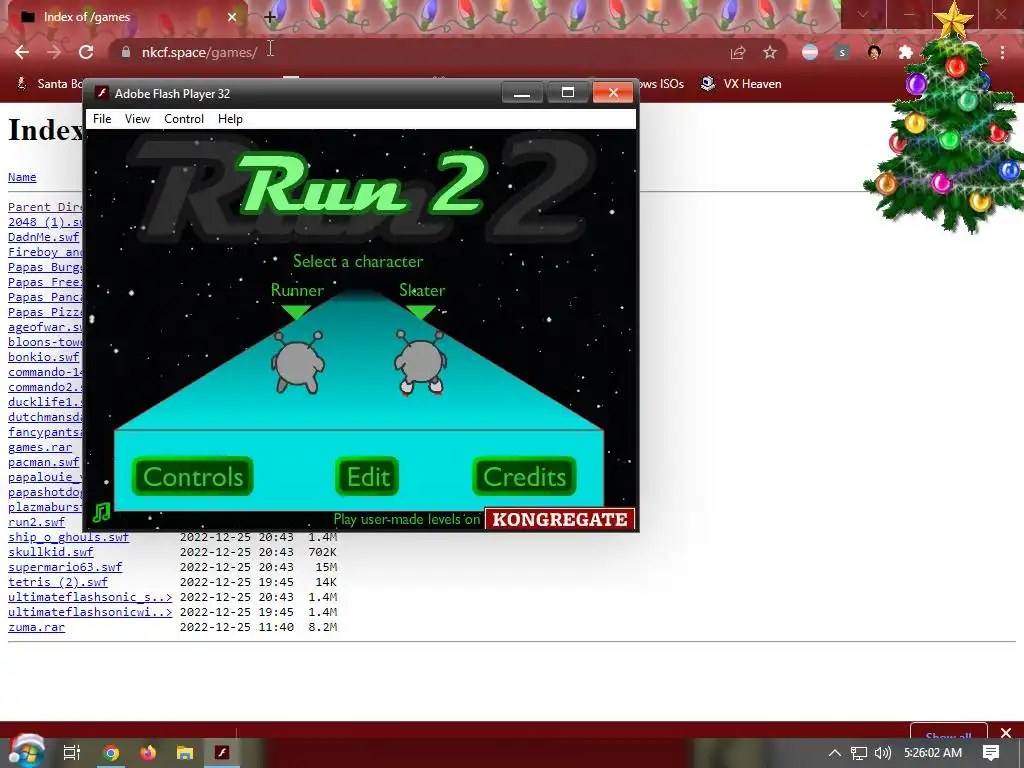Viewport: 1024px width, 768px height.
Task: Open Firefox from taskbar
Action: pyautogui.click(x=148, y=753)
